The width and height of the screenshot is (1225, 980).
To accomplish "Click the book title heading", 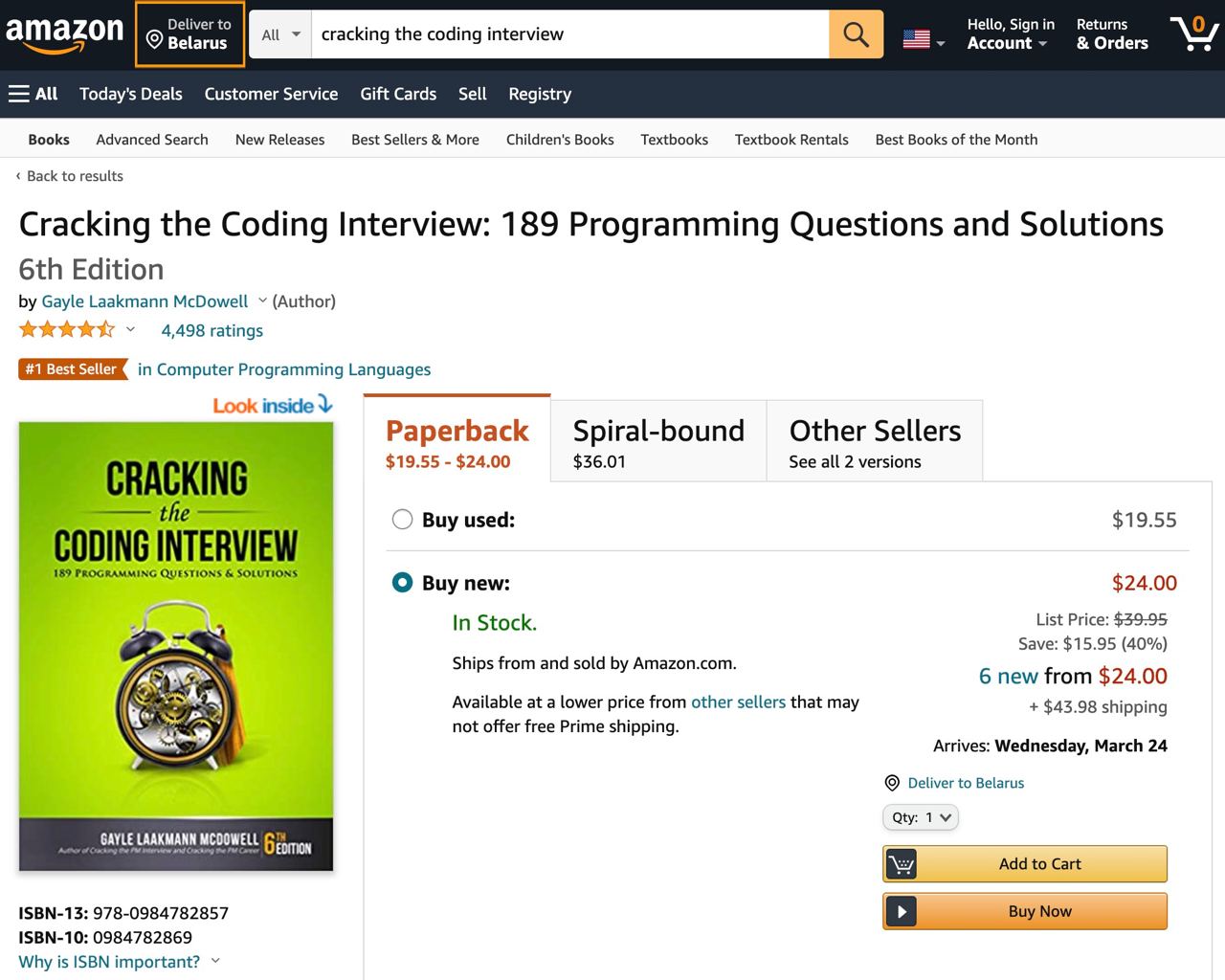I will [591, 224].
